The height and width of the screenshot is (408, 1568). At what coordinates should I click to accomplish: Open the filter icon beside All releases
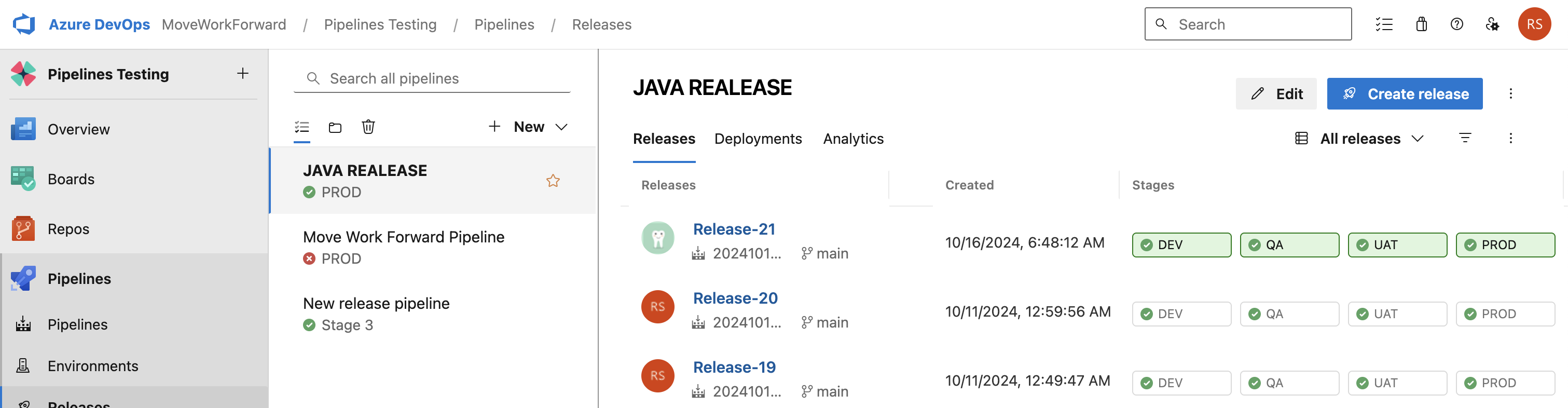click(1465, 138)
